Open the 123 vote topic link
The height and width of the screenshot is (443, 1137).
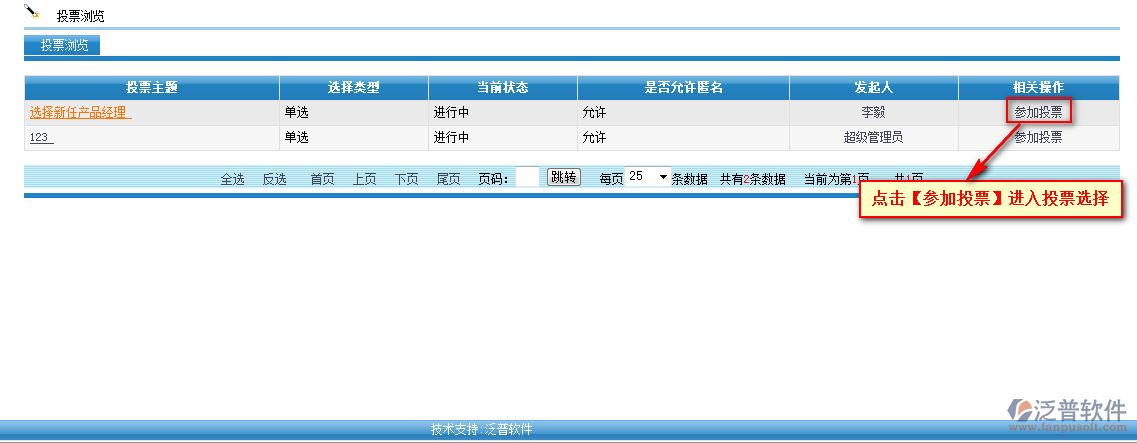(x=41, y=138)
